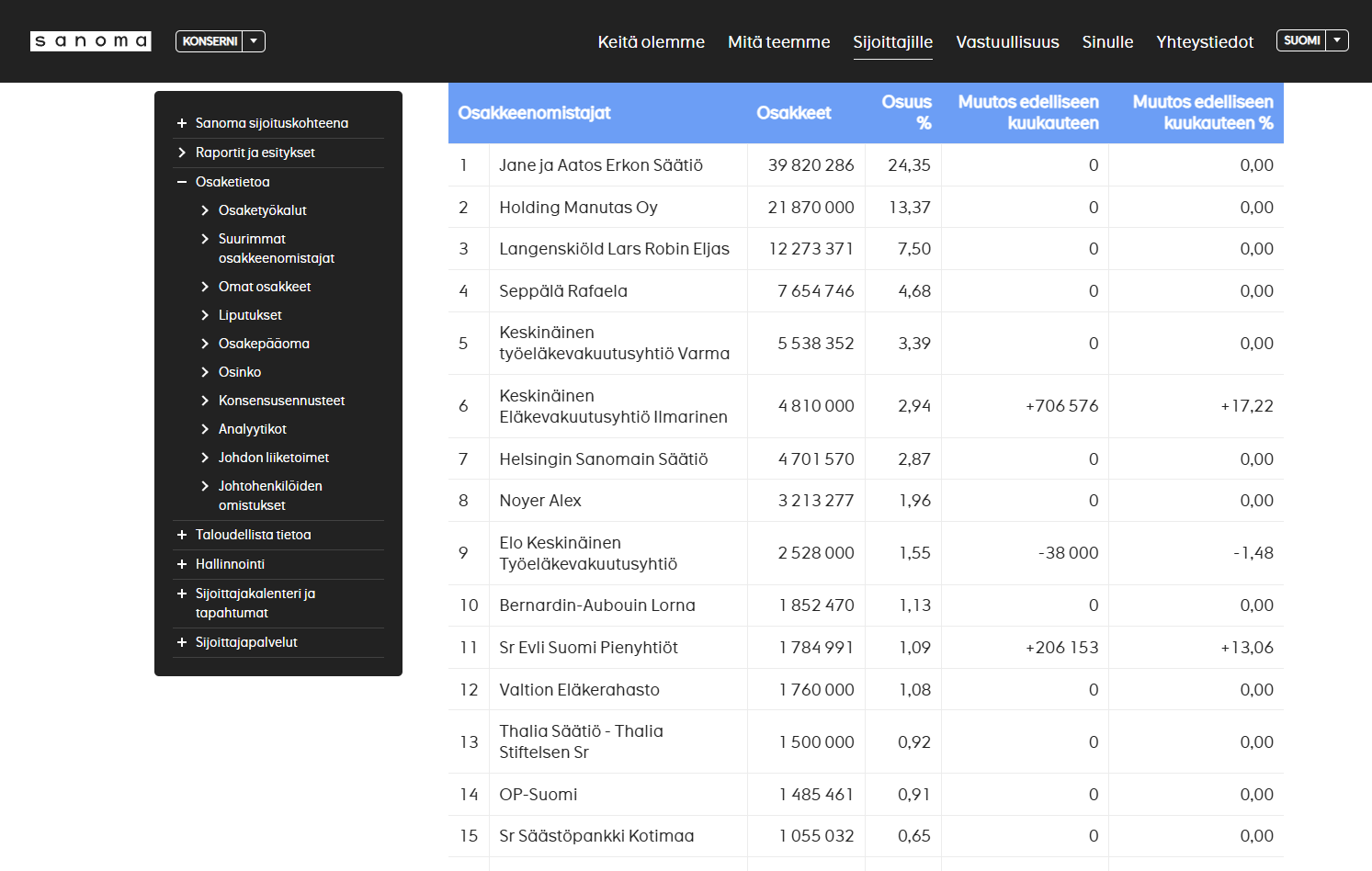Click chevron next to Osaketyökalut

205,210
